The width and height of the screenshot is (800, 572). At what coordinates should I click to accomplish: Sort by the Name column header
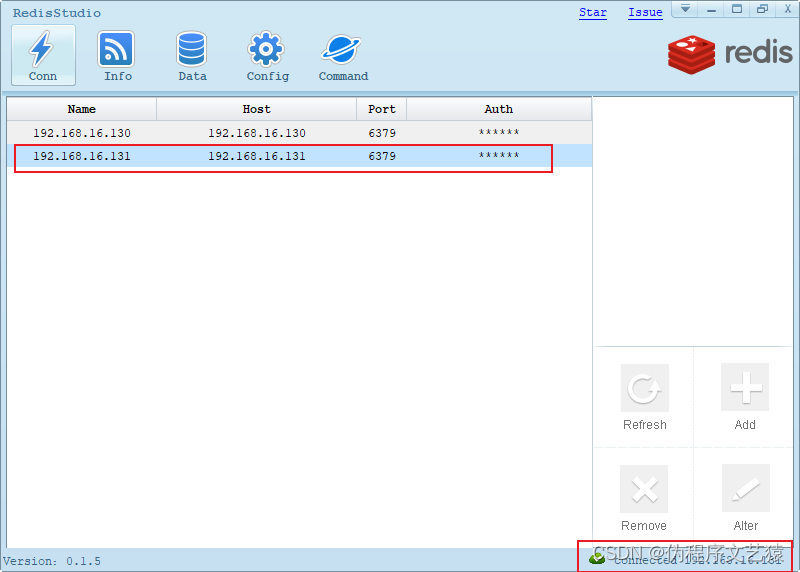(82, 109)
